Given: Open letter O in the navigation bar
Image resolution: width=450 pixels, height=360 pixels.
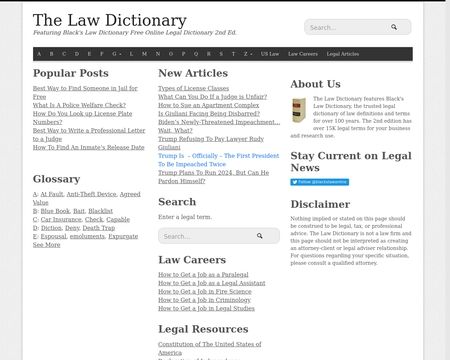Looking at the screenshot, I should point(171,54).
